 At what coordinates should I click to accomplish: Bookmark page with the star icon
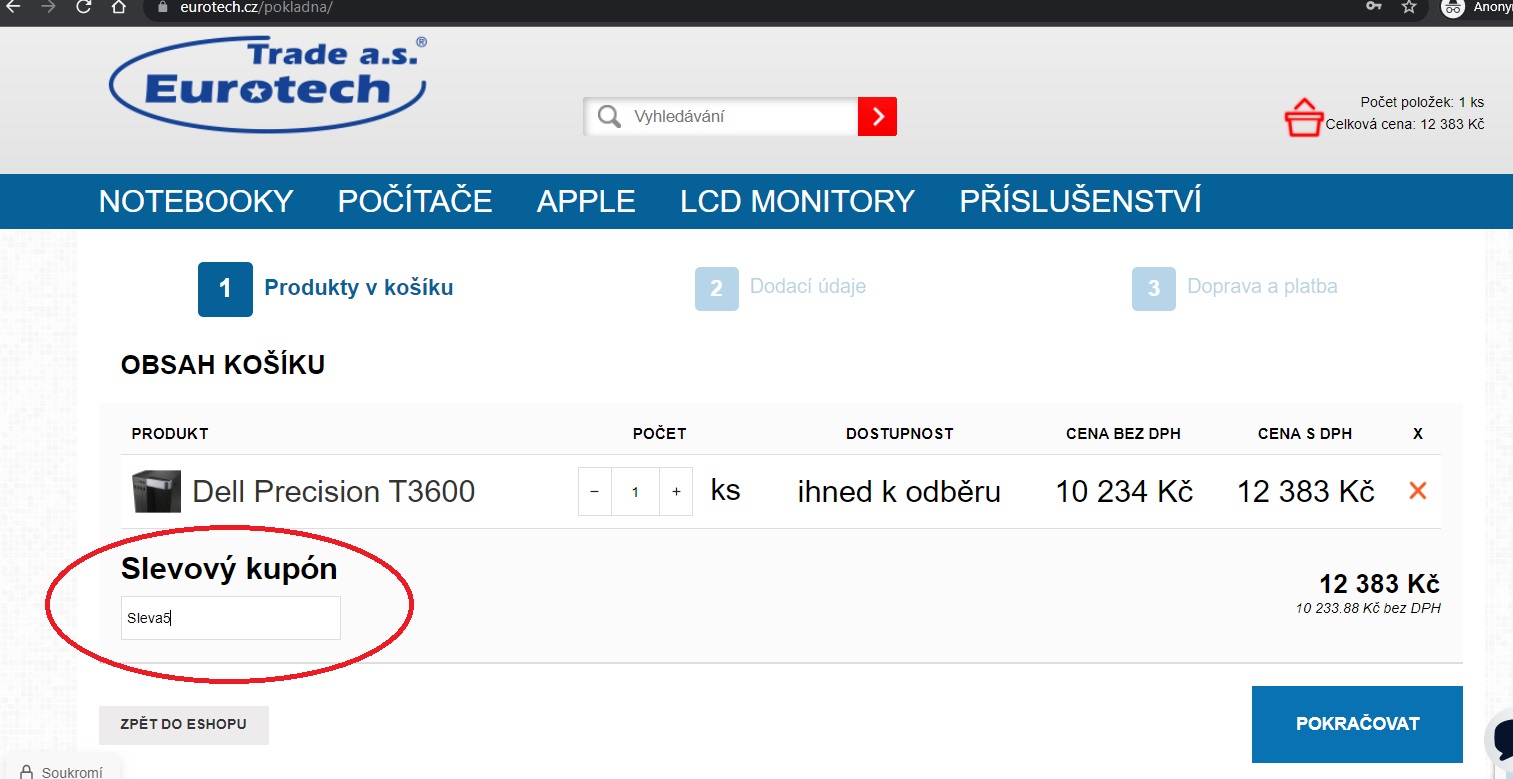click(1409, 7)
